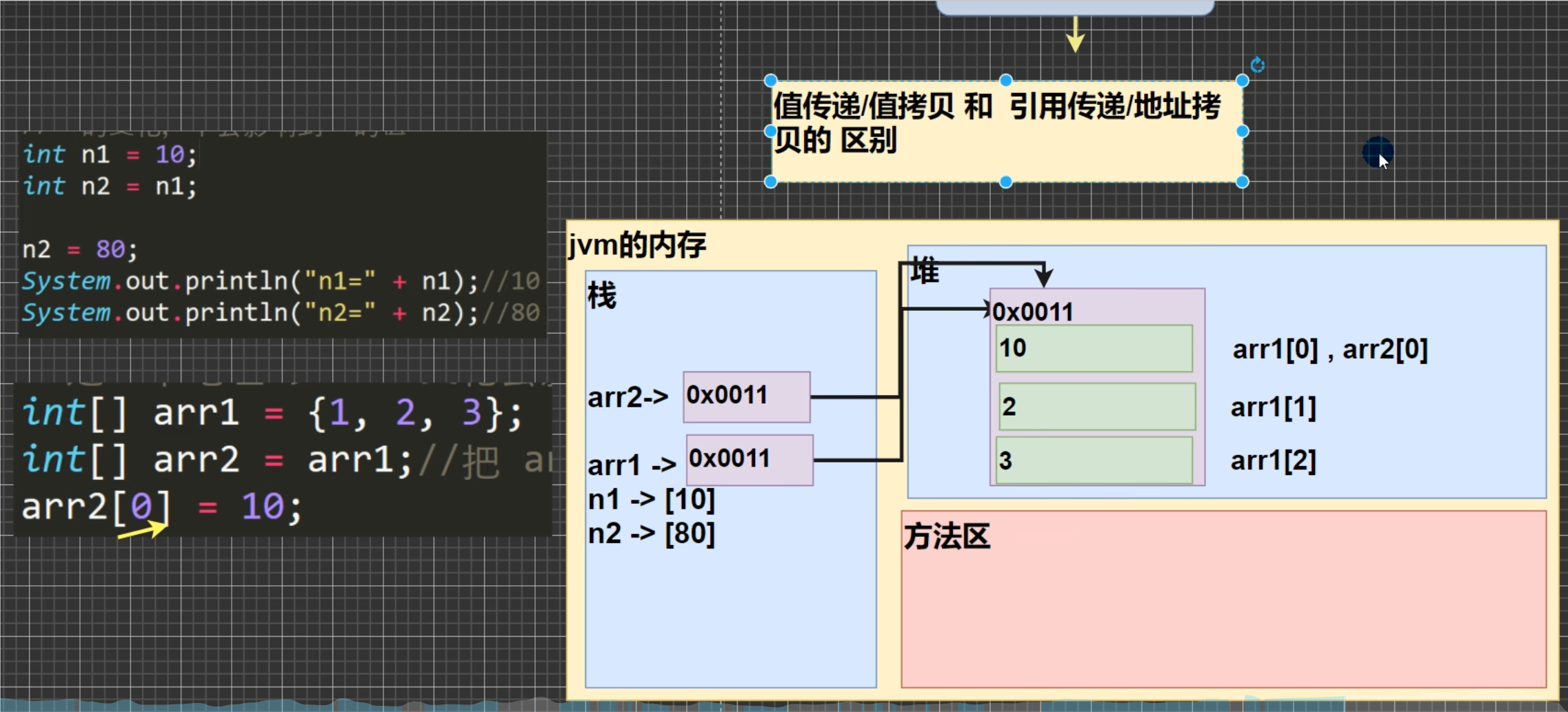1568x712 pixels.
Task: Click the right-middle resize handle of the note
Action: point(1243,131)
